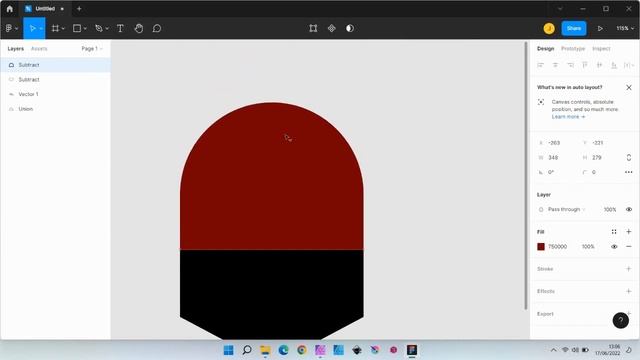This screenshot has height=360, width=640.
Task: Click align horizontal centers icon
Action: tap(555, 65)
